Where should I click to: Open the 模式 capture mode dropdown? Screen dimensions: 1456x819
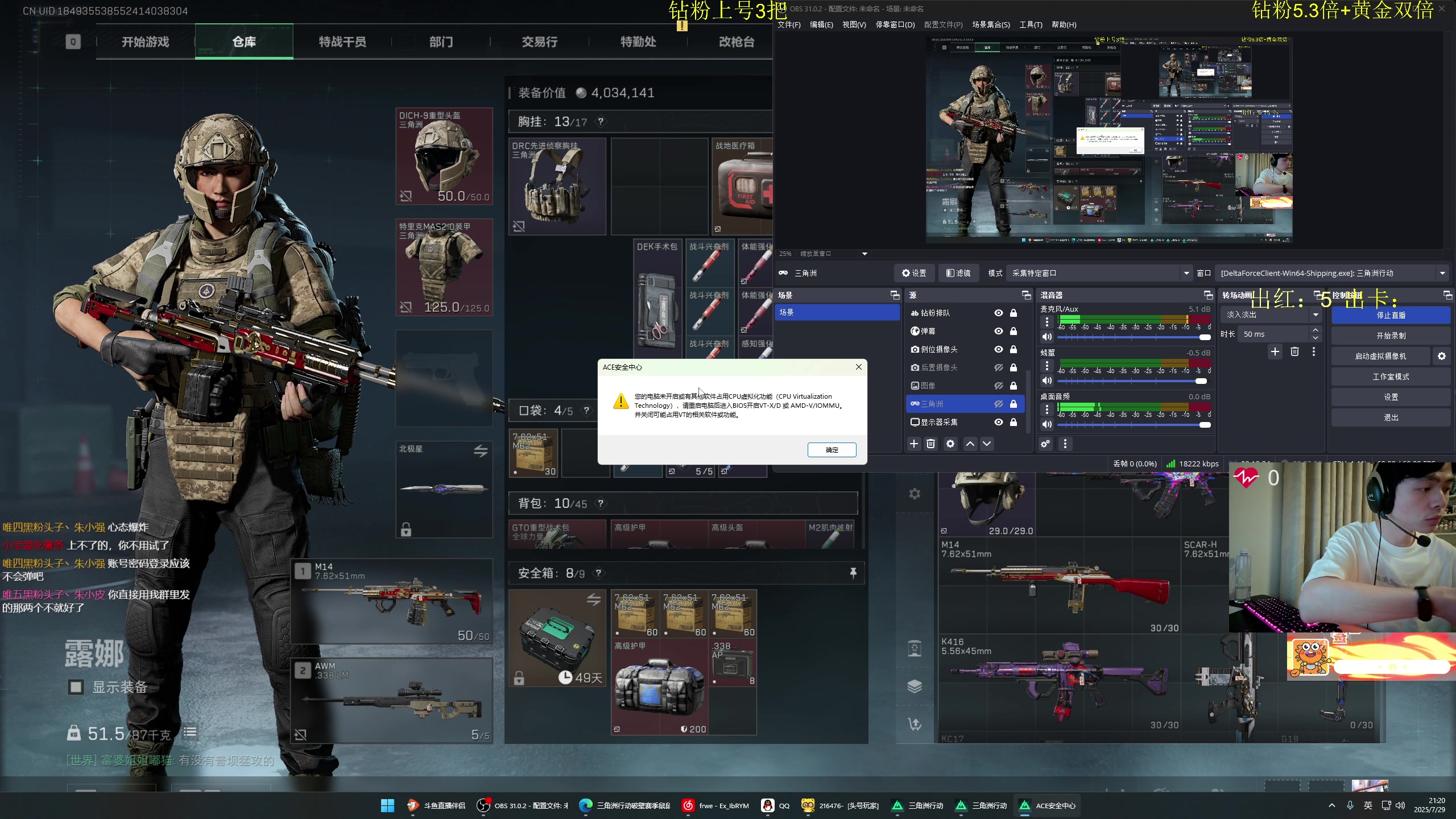(x=1099, y=273)
